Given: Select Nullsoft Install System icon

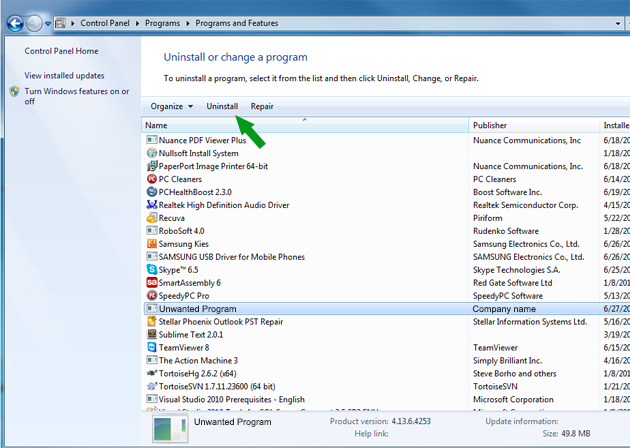Looking at the screenshot, I should (x=151, y=153).
